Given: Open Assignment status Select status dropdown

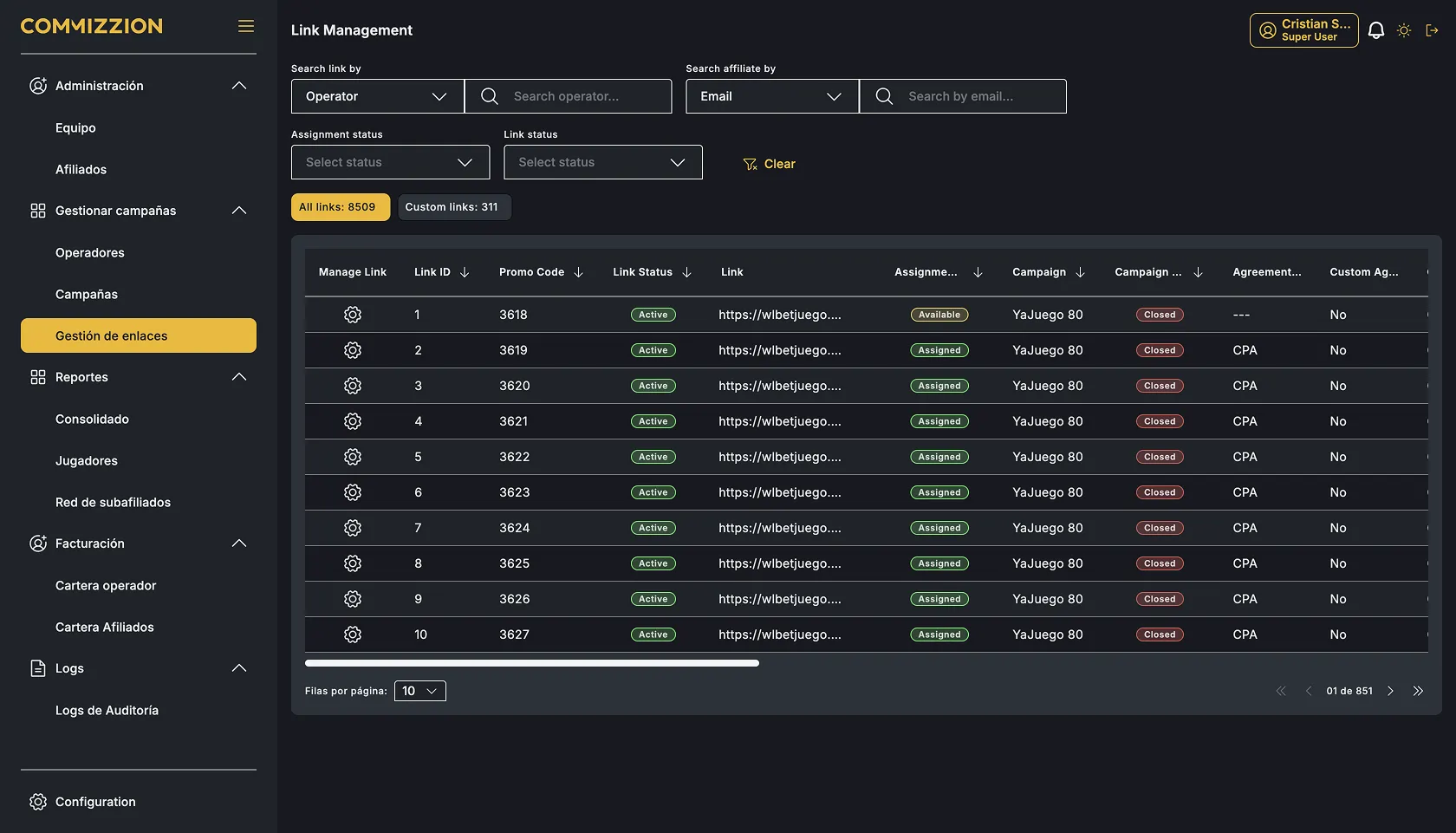Looking at the screenshot, I should (x=390, y=162).
